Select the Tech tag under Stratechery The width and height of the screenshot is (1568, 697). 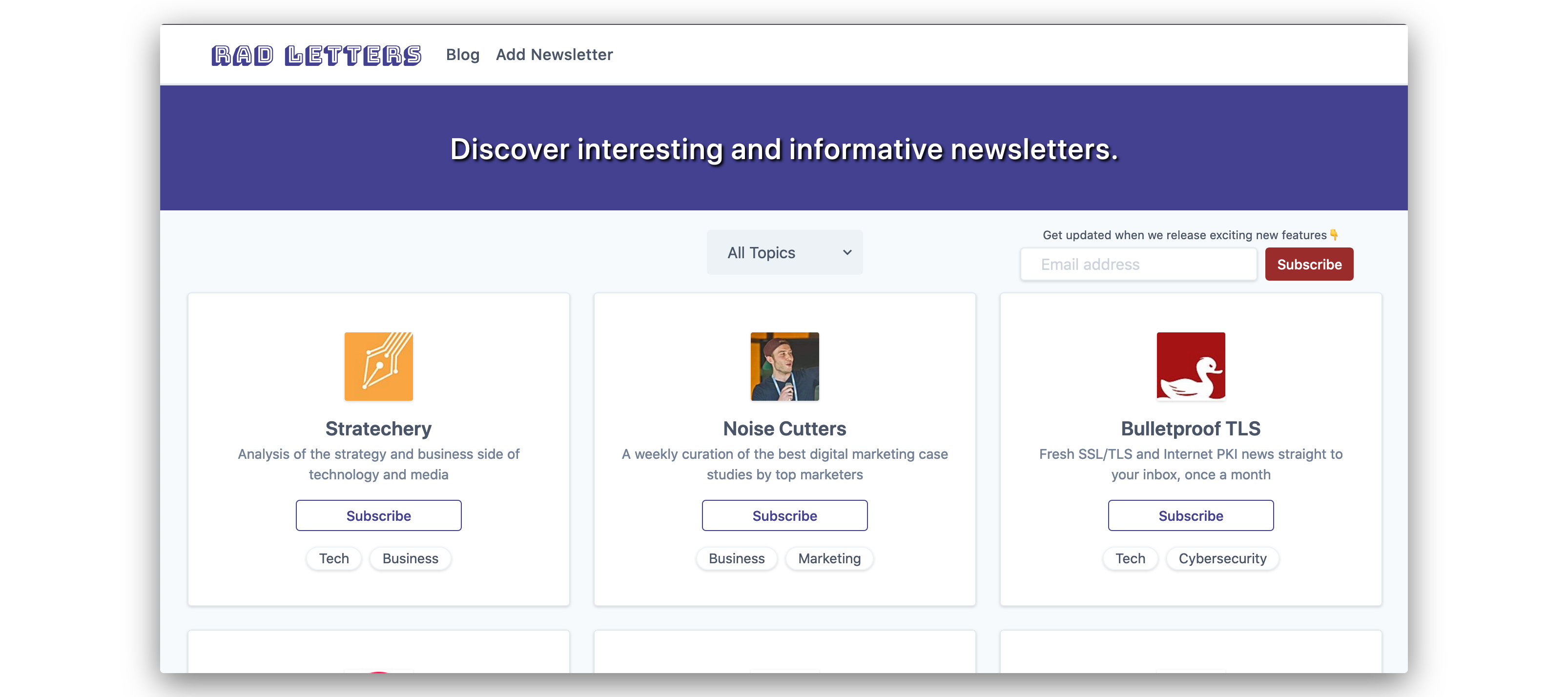[334, 558]
